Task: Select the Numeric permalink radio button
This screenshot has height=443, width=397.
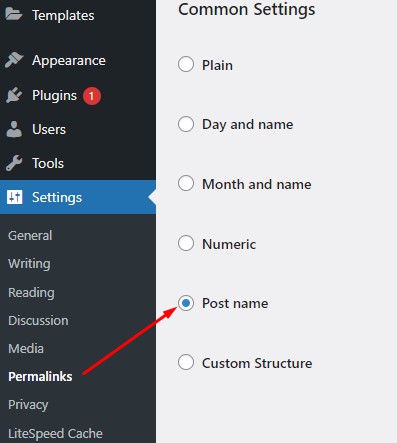Action: click(186, 243)
